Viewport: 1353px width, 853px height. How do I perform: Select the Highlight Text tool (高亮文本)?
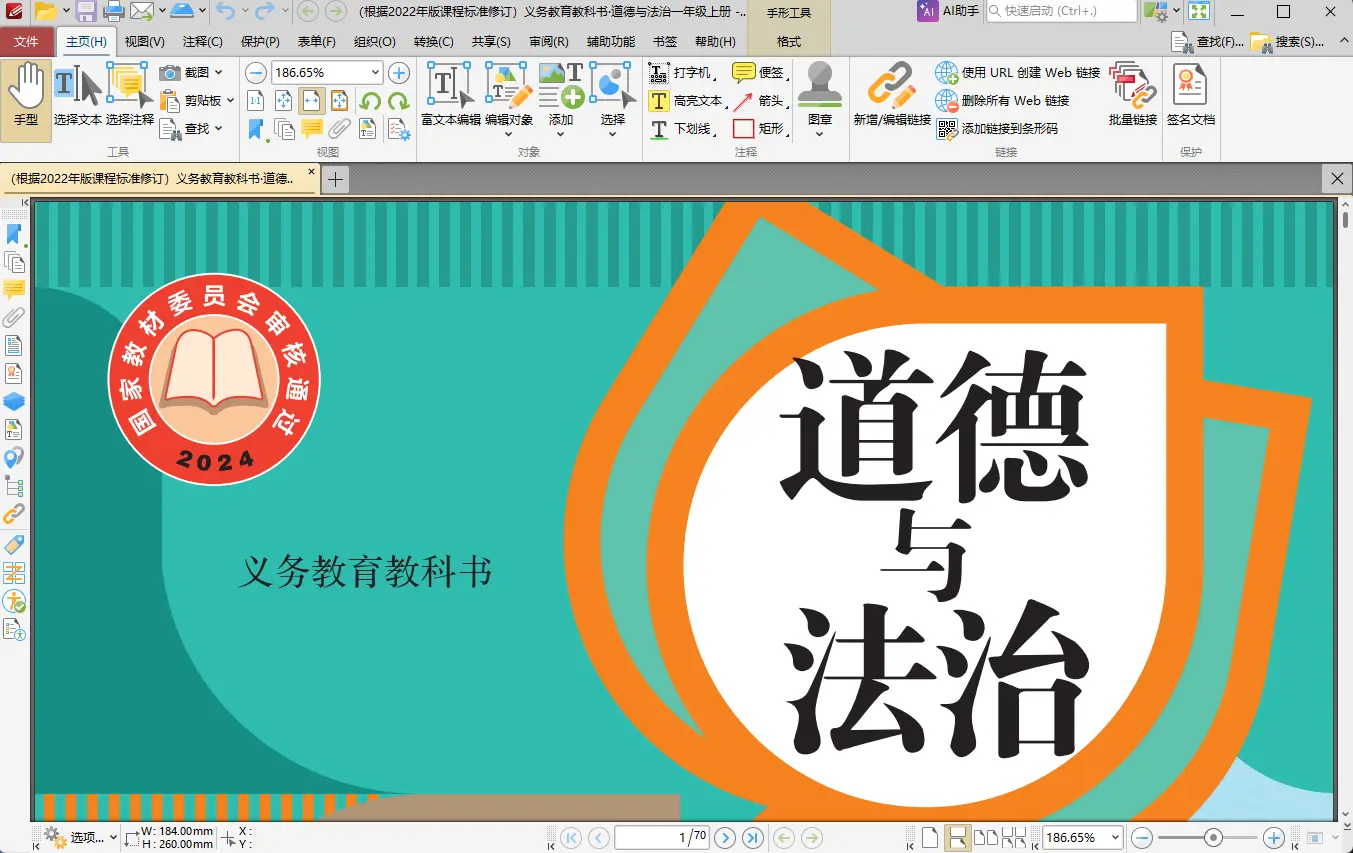pos(686,101)
